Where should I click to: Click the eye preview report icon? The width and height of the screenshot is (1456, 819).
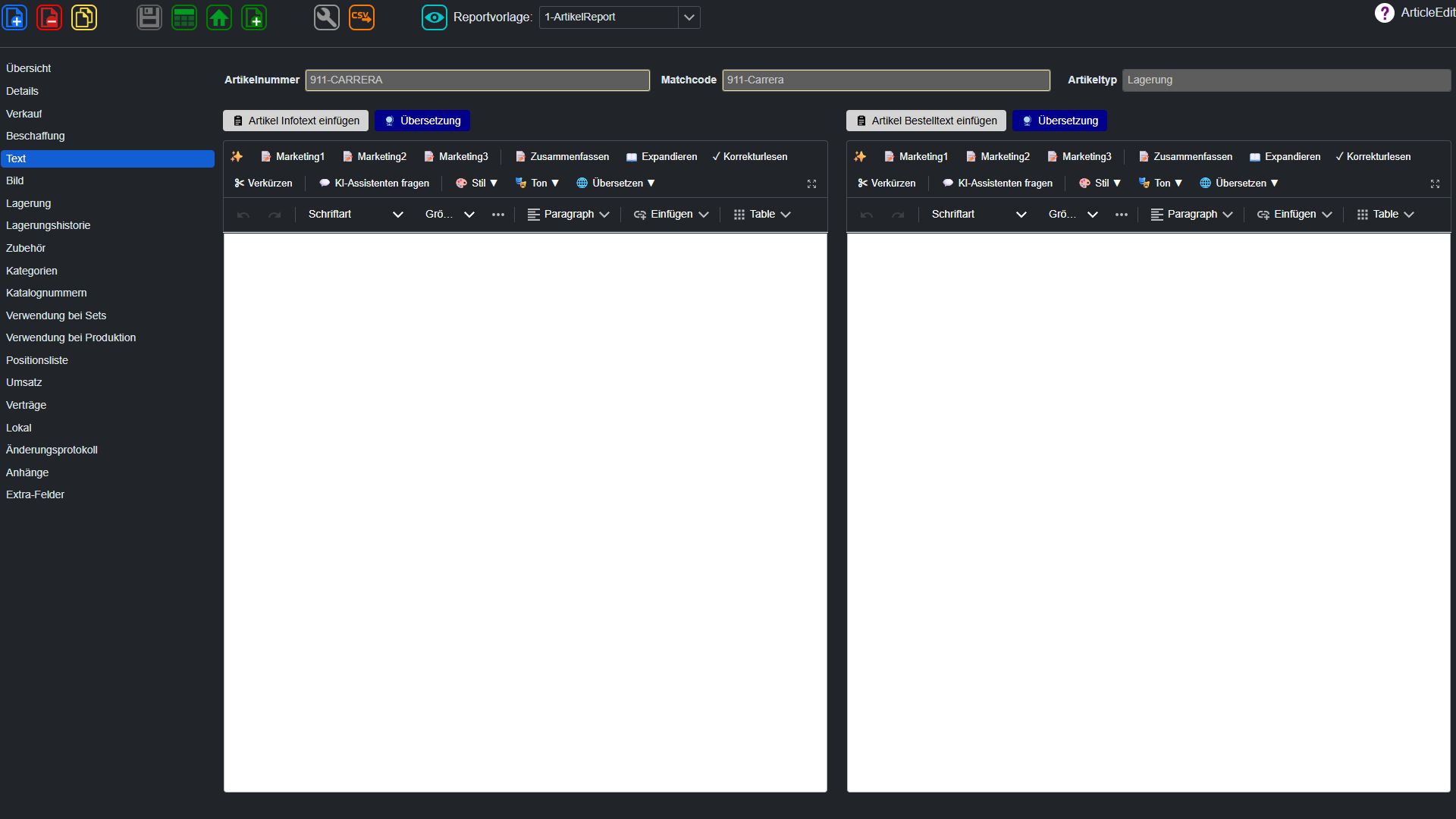tap(435, 17)
